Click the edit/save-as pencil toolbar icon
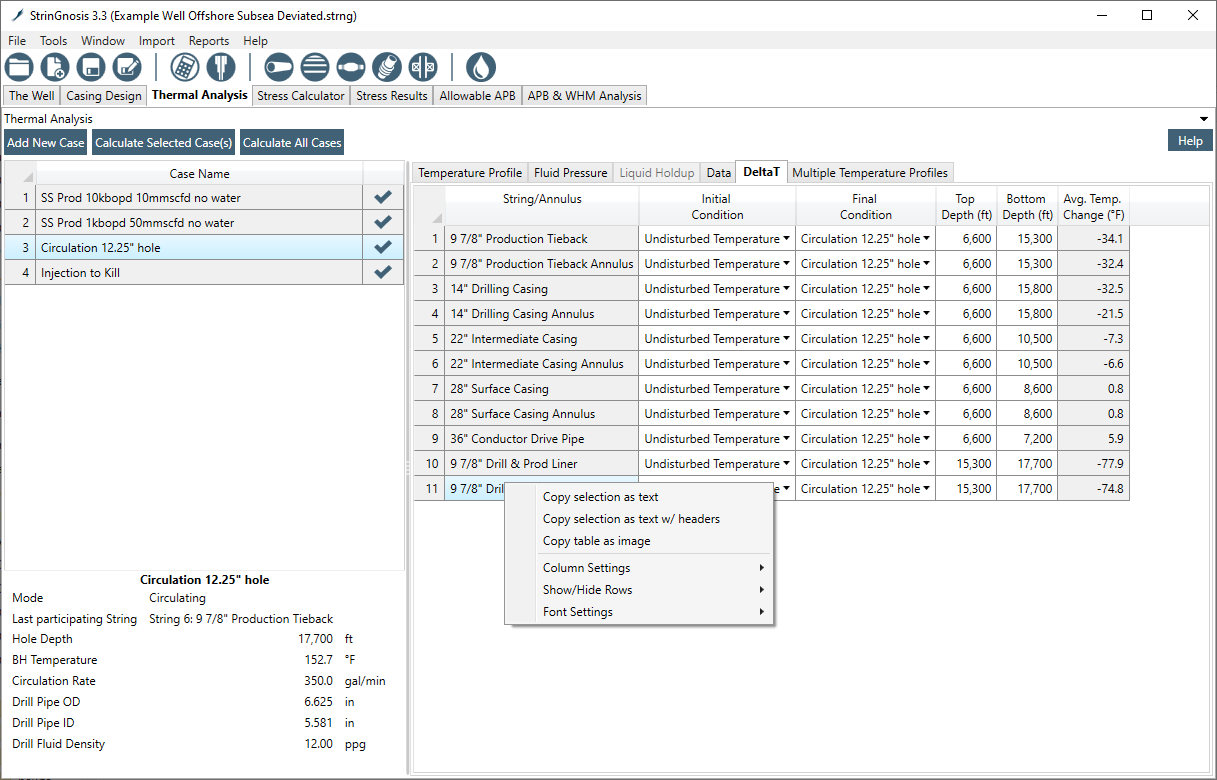 (x=127, y=68)
